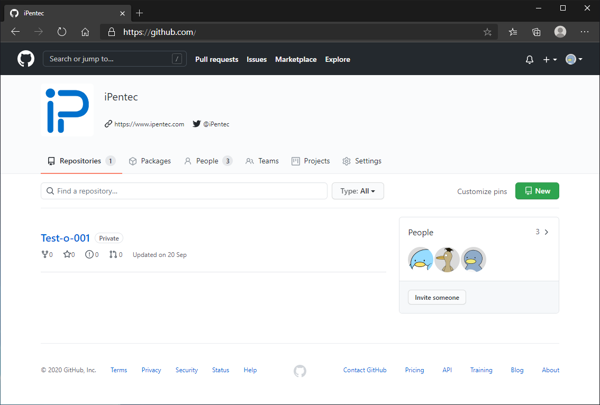Click the Help footer link
The width and height of the screenshot is (600, 405).
[250, 370]
